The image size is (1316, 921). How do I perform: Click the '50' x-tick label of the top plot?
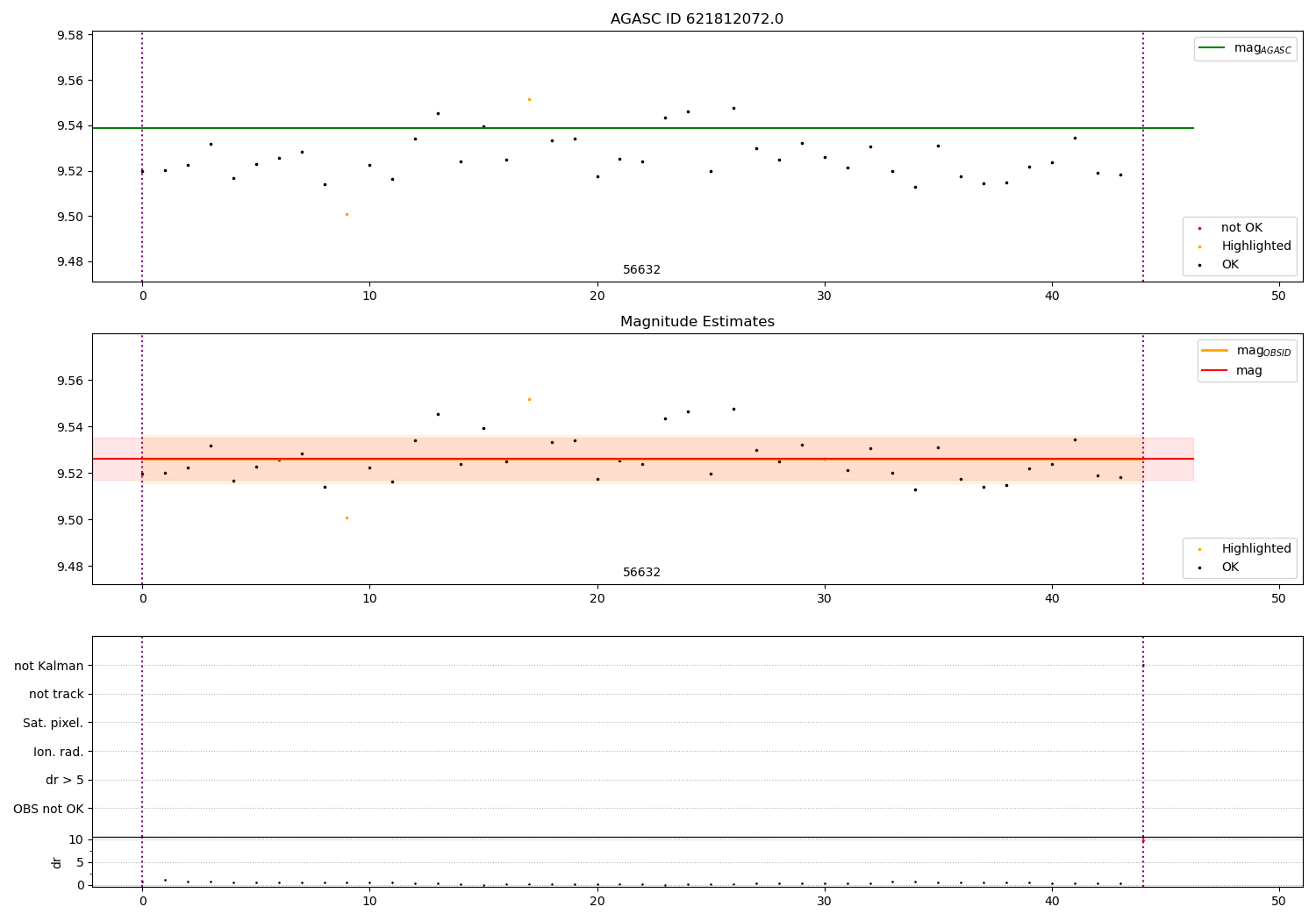[x=1278, y=296]
